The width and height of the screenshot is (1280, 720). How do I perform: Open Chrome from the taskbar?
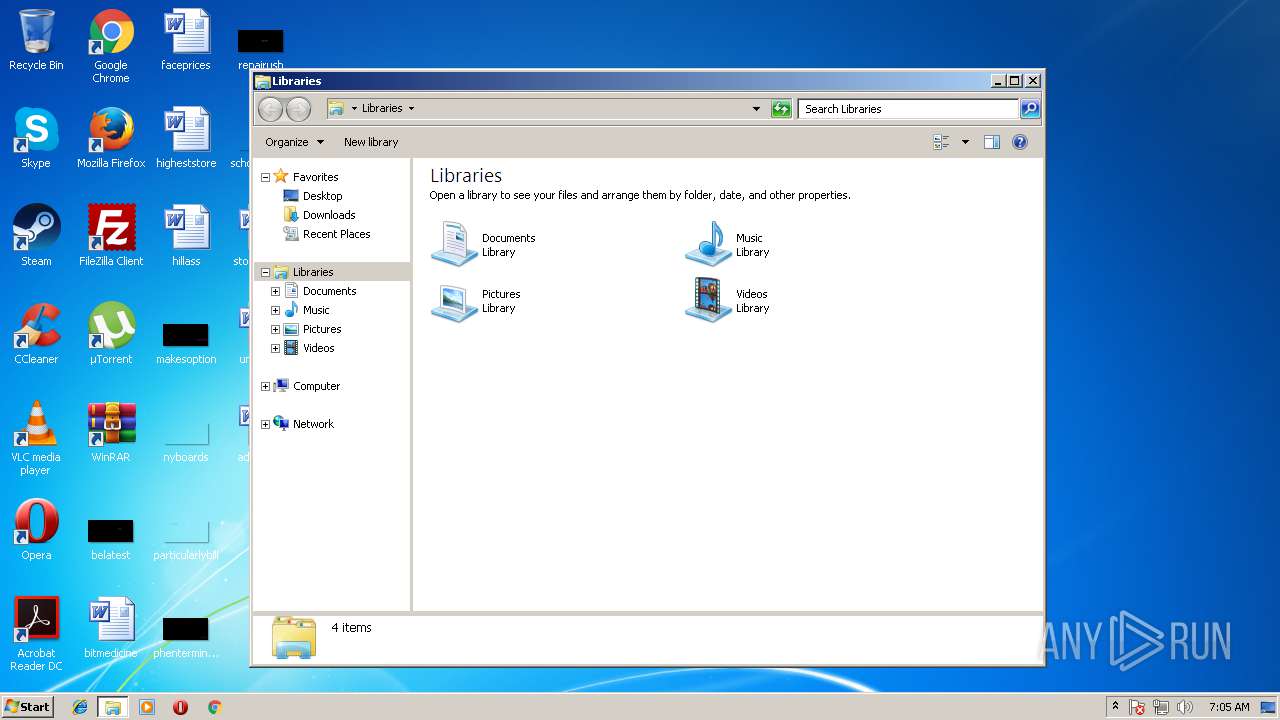tap(214, 707)
